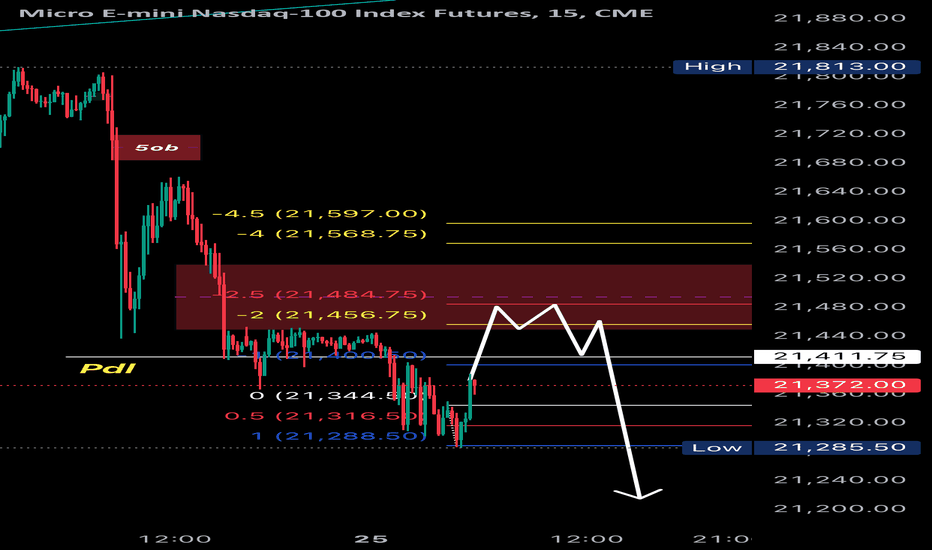
Task: Select the yellow 'Pdl' level label
Action: (x=108, y=369)
